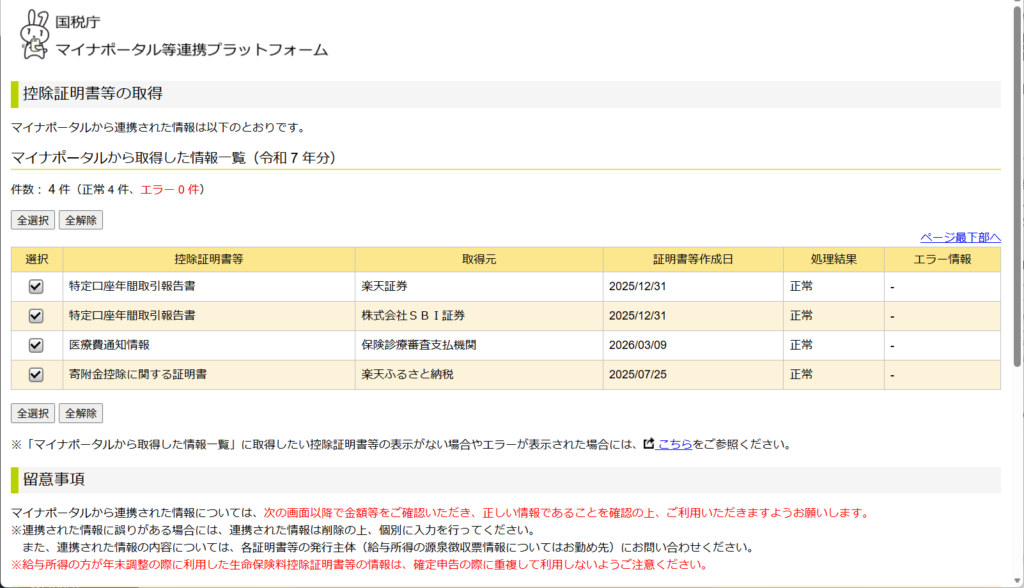Click the 控除証明書等 column header
This screenshot has width=1024, height=588.
pos(208,259)
